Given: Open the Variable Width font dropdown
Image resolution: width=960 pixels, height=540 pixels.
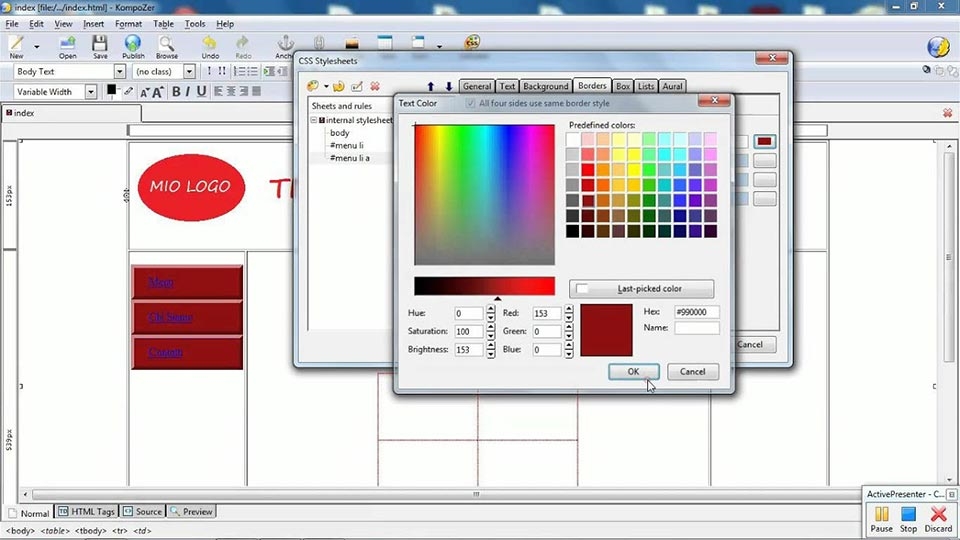Looking at the screenshot, I should (91, 92).
